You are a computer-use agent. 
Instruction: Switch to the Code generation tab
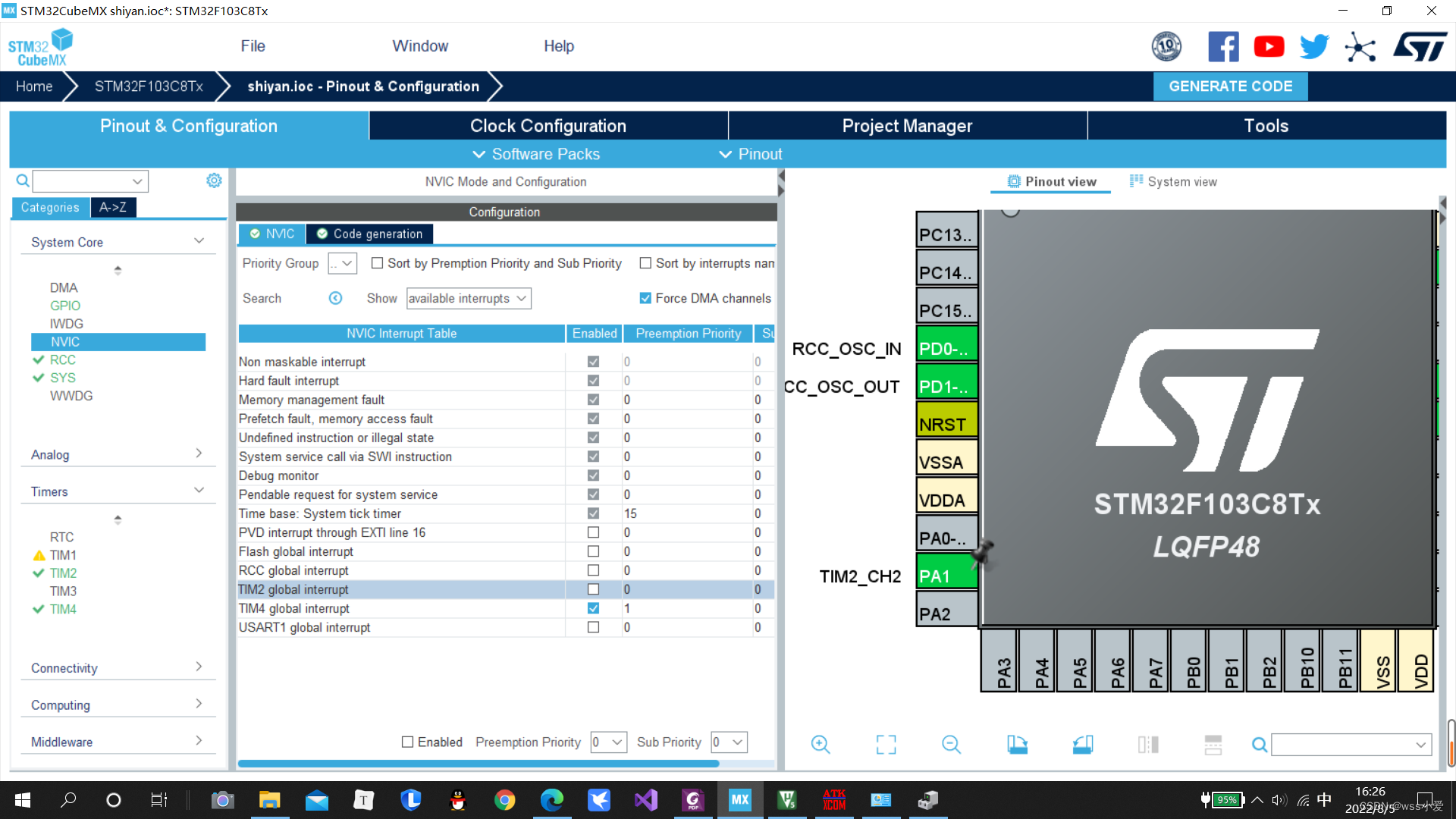click(370, 234)
